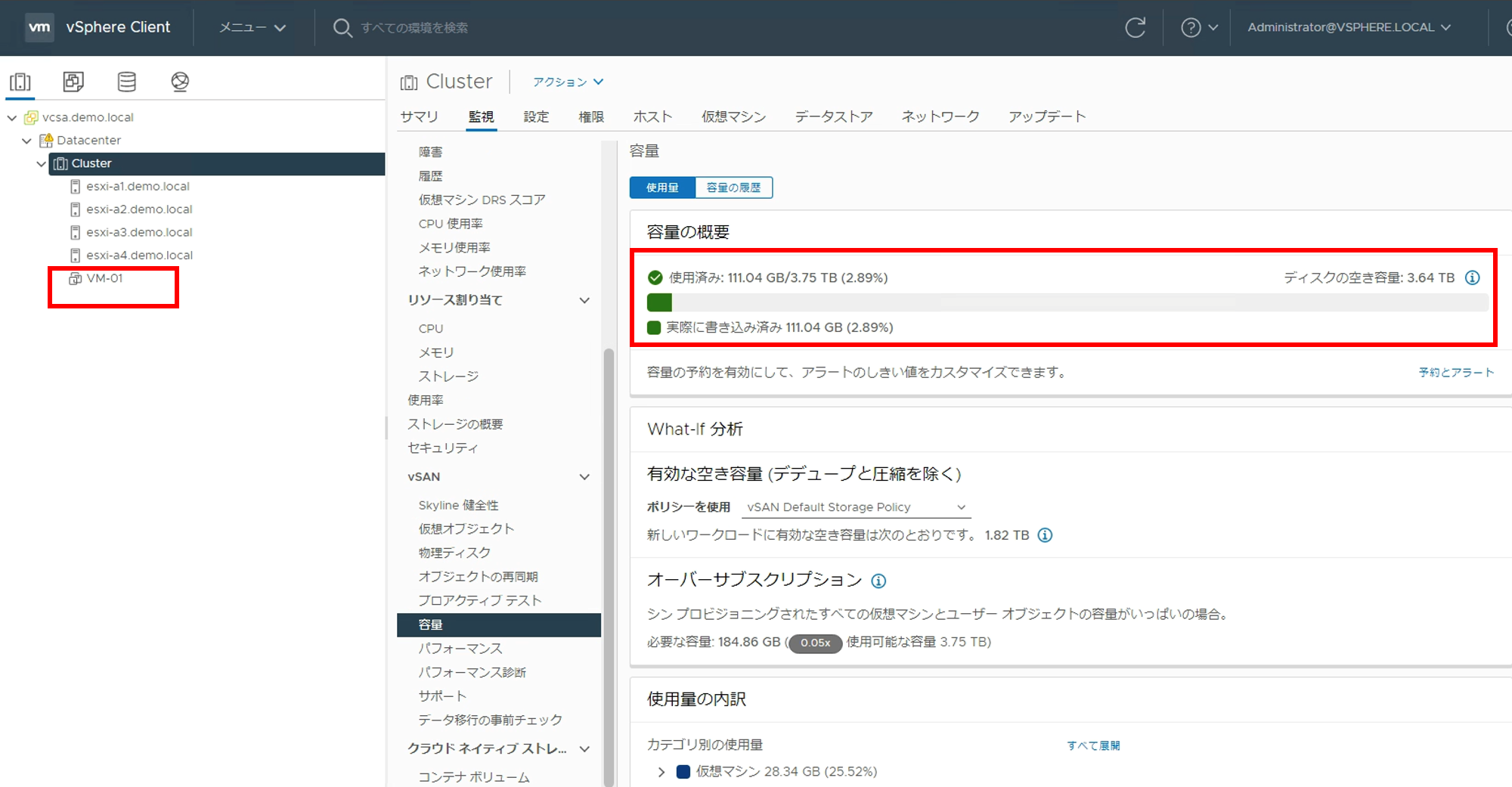Collapse vSAN section in monitor menu

click(584, 477)
